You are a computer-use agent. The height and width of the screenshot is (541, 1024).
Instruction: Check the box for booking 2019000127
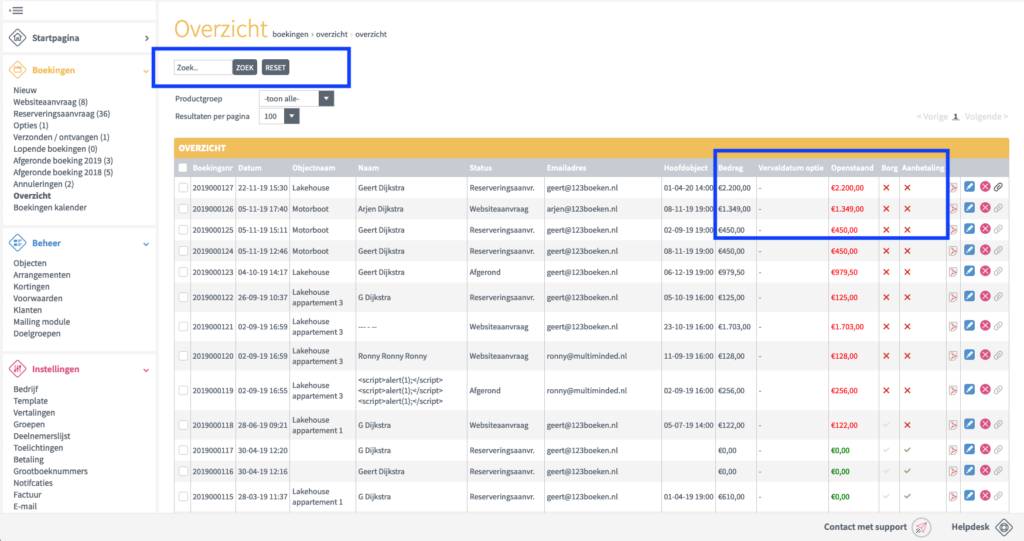pyautogui.click(x=183, y=188)
